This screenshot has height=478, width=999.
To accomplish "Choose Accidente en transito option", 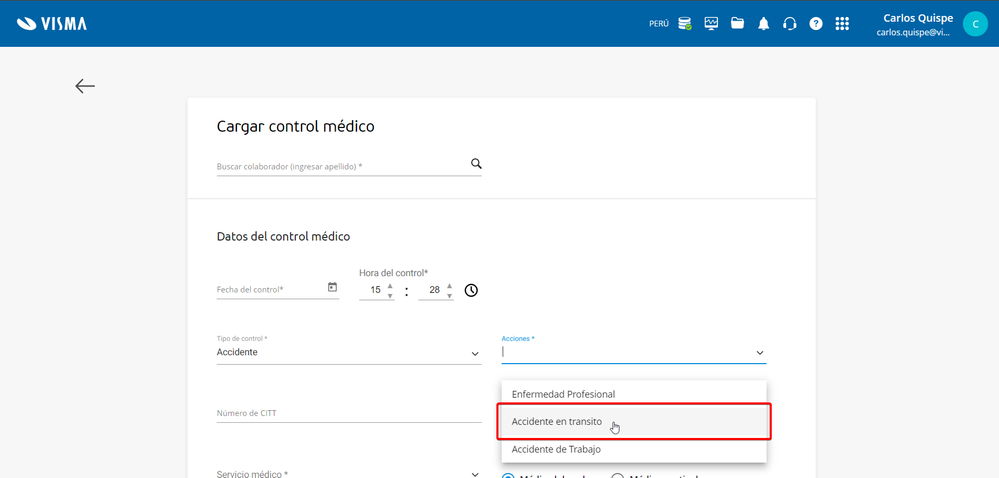I will click(557, 422).
